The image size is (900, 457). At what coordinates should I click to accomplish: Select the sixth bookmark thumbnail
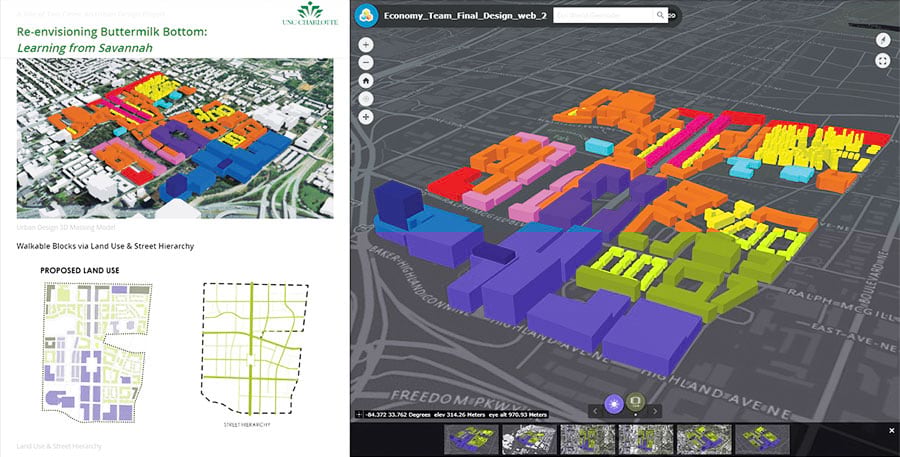pyautogui.click(x=762, y=440)
